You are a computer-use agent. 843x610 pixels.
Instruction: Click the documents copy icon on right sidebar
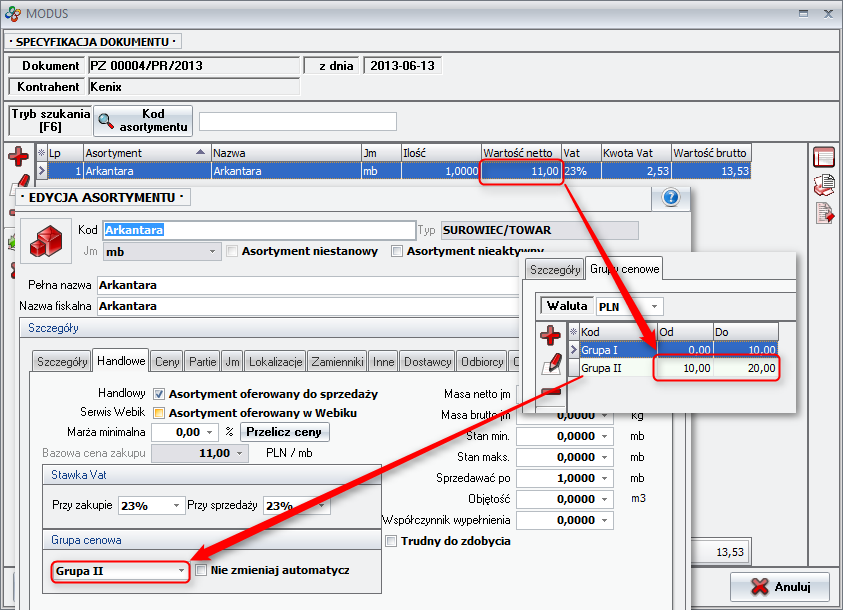pos(824,184)
